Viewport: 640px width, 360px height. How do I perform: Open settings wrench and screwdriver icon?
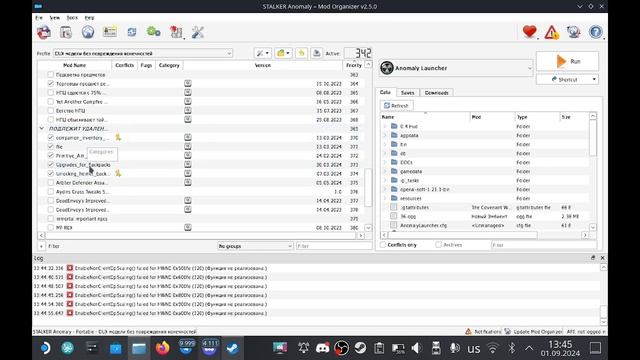198,32
